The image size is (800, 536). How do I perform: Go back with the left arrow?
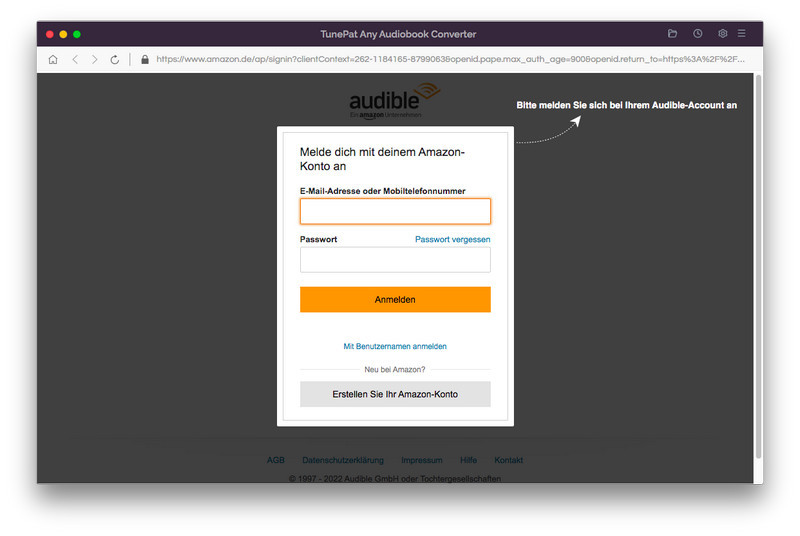coord(74,60)
